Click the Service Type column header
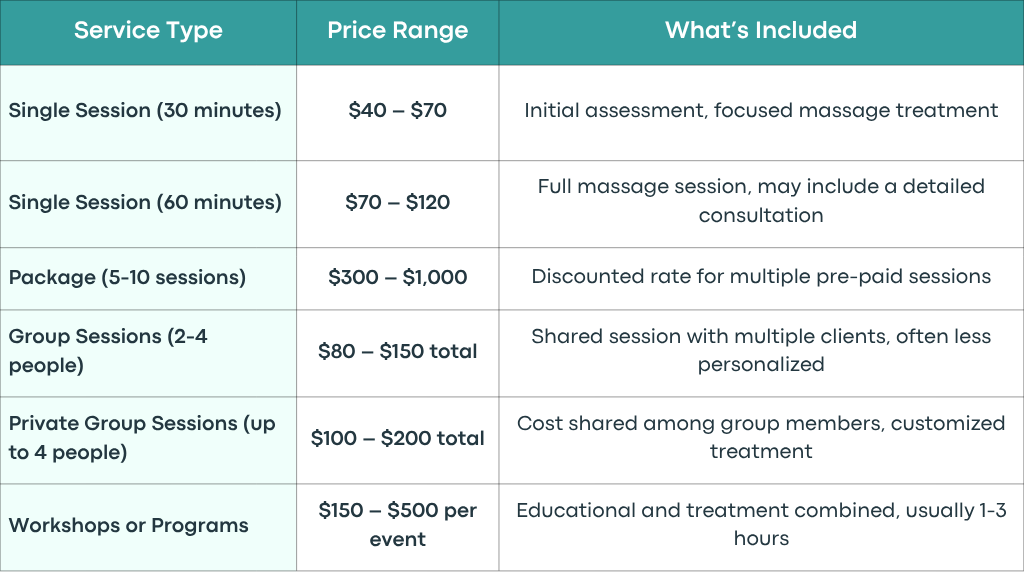The width and height of the screenshot is (1024, 572). click(x=148, y=31)
